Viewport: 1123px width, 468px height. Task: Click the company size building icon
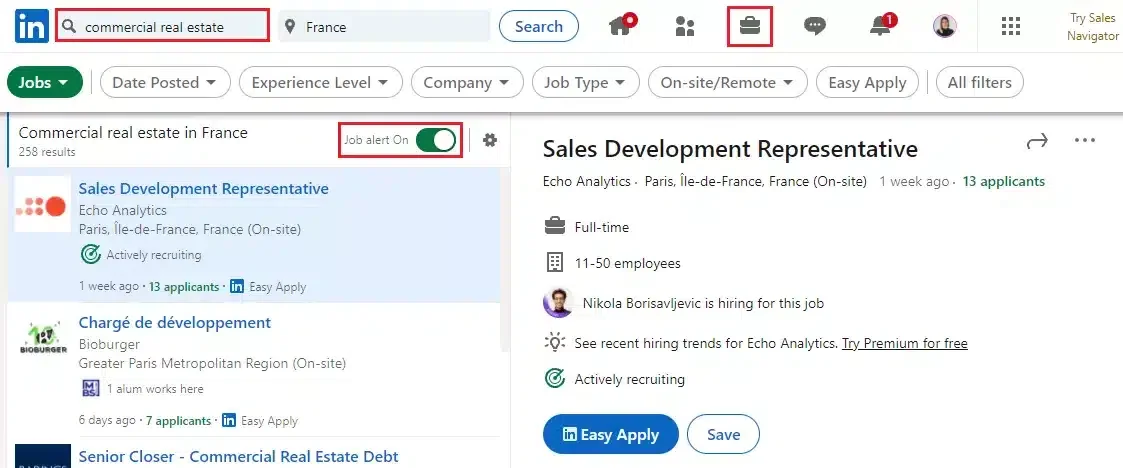click(554, 263)
